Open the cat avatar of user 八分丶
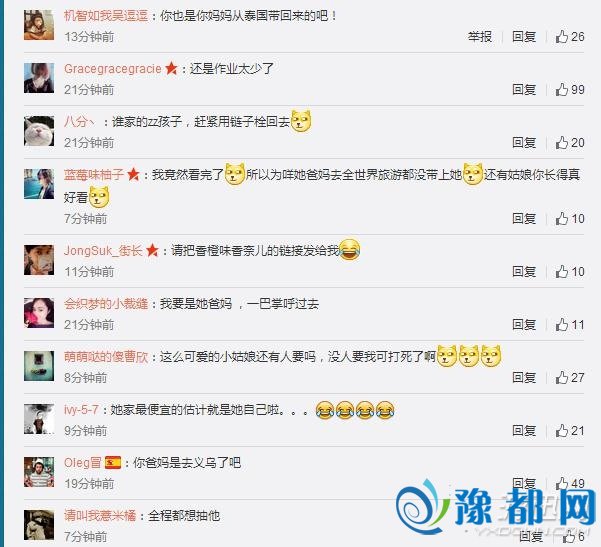The image size is (601, 547). 39,131
